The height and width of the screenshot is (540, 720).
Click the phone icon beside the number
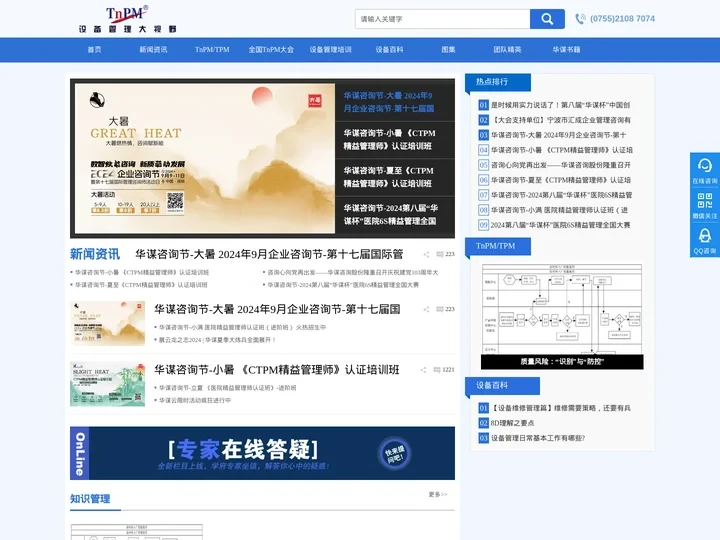point(580,19)
